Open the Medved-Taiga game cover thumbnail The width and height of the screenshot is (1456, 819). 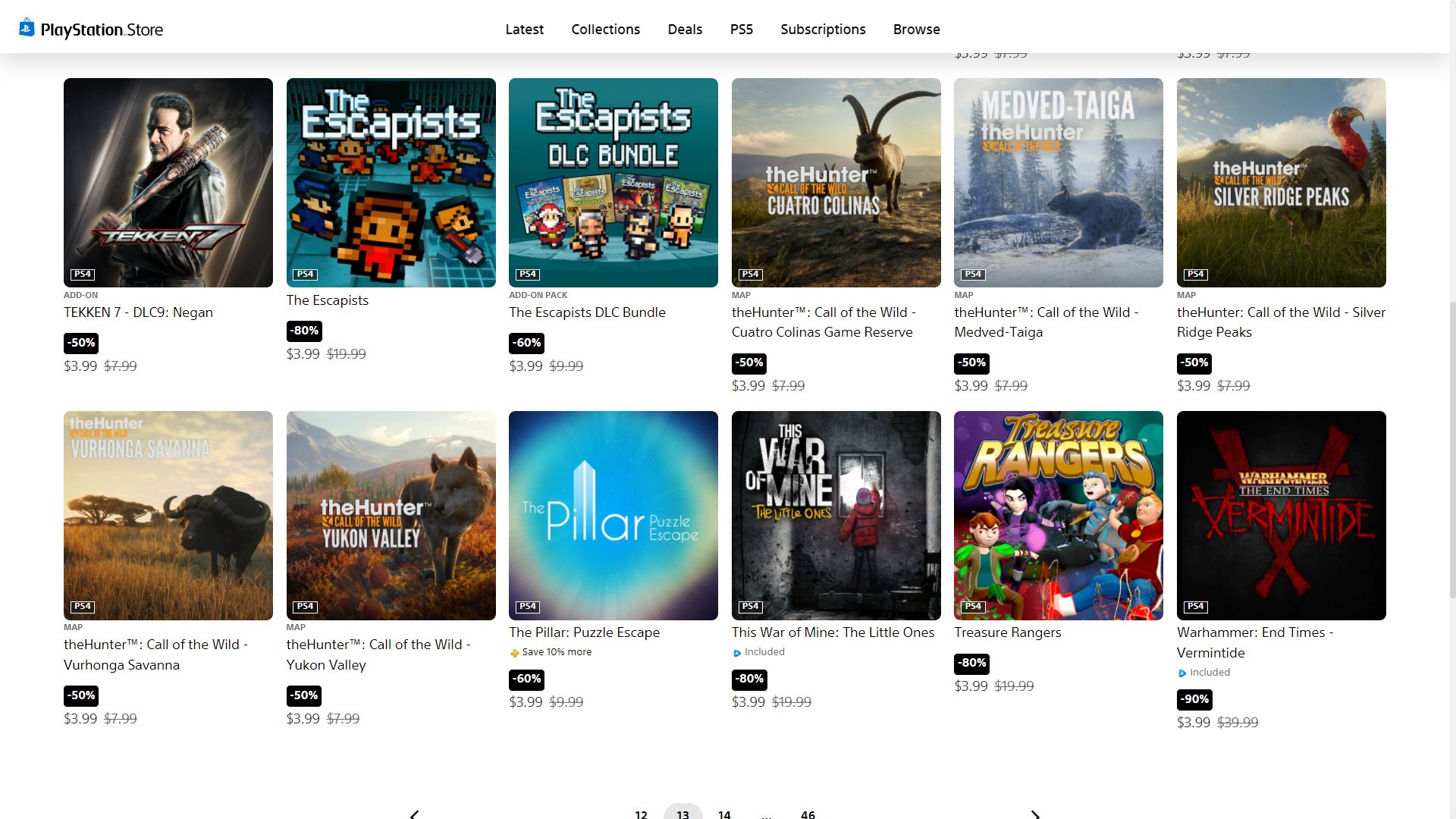[x=1058, y=182]
